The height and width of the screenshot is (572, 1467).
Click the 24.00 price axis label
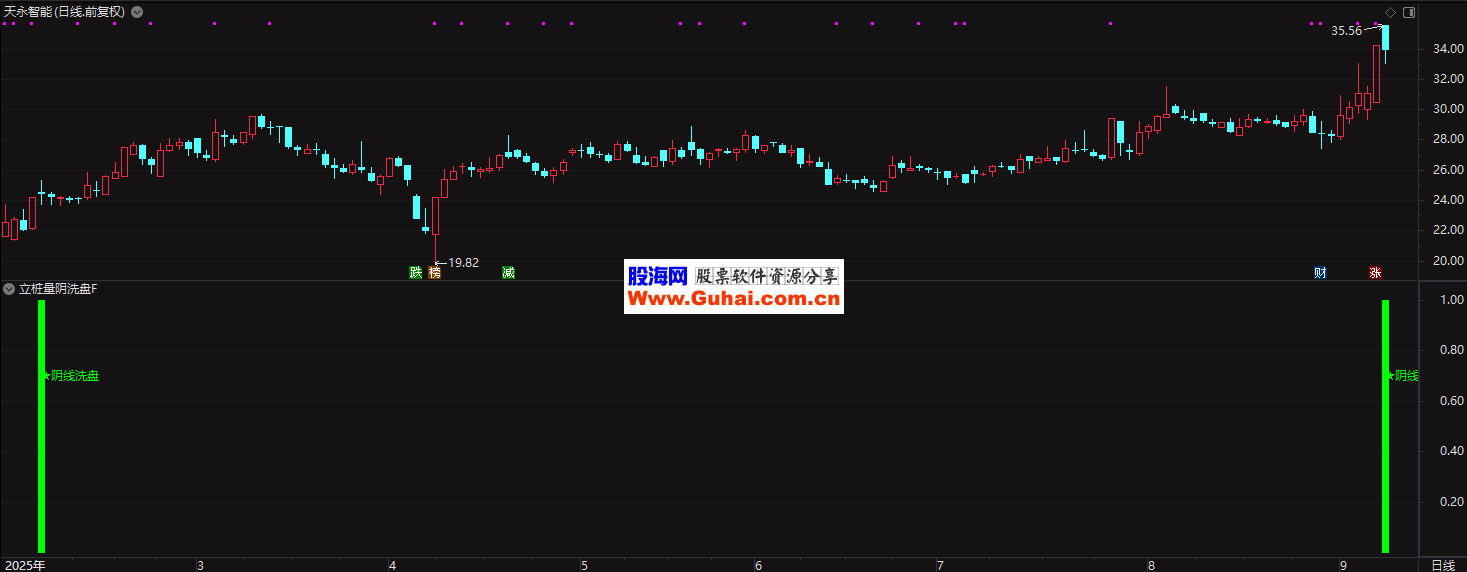[x=1448, y=200]
